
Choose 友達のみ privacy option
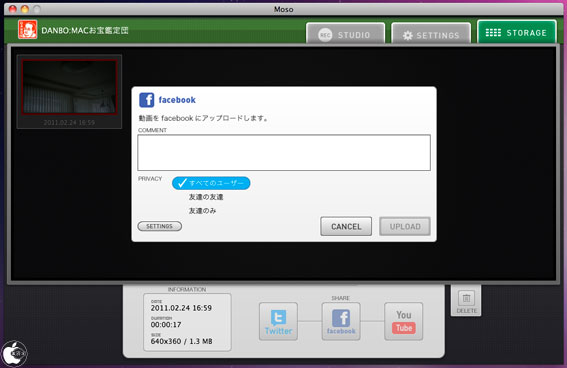tap(202, 211)
